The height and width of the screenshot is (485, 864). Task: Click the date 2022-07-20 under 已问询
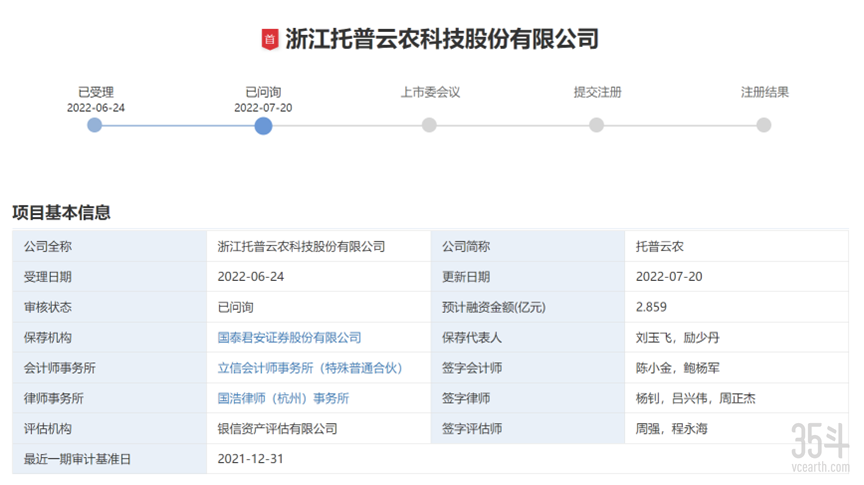pos(263,107)
